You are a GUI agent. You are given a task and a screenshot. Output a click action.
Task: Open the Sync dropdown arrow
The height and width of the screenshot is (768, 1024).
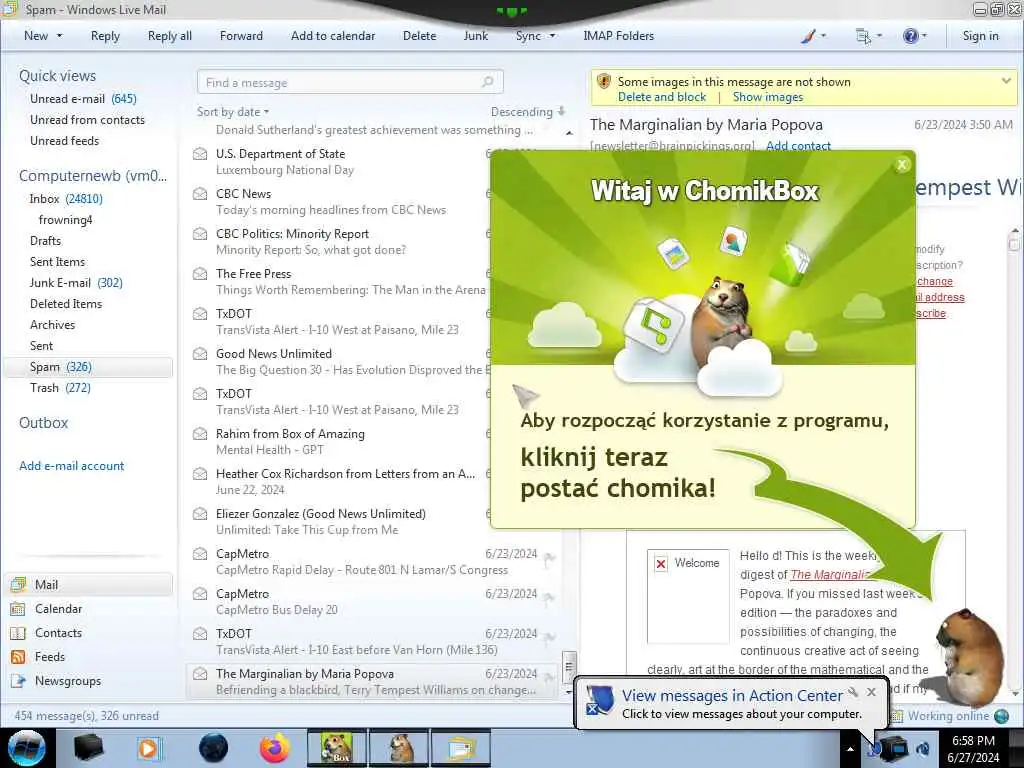point(552,36)
